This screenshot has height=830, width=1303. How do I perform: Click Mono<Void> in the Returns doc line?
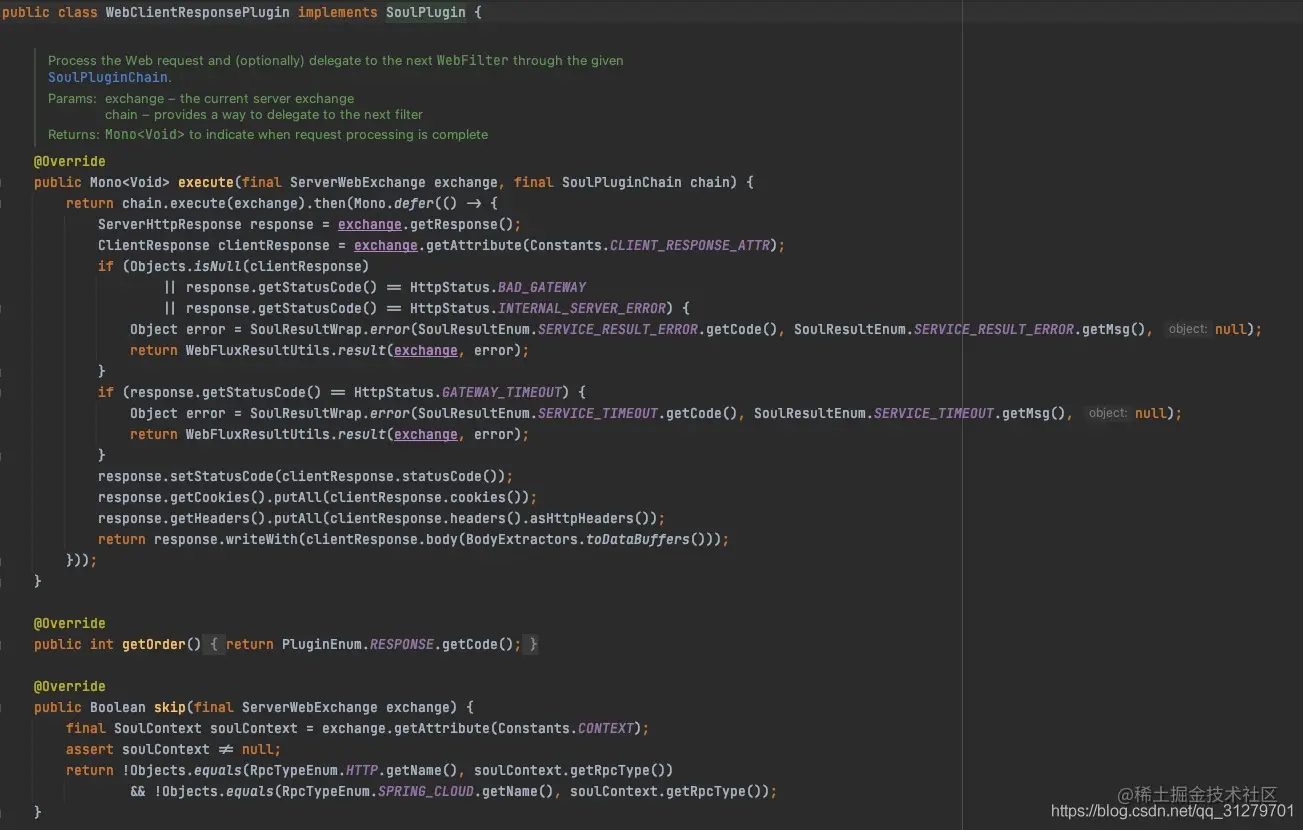(145, 135)
